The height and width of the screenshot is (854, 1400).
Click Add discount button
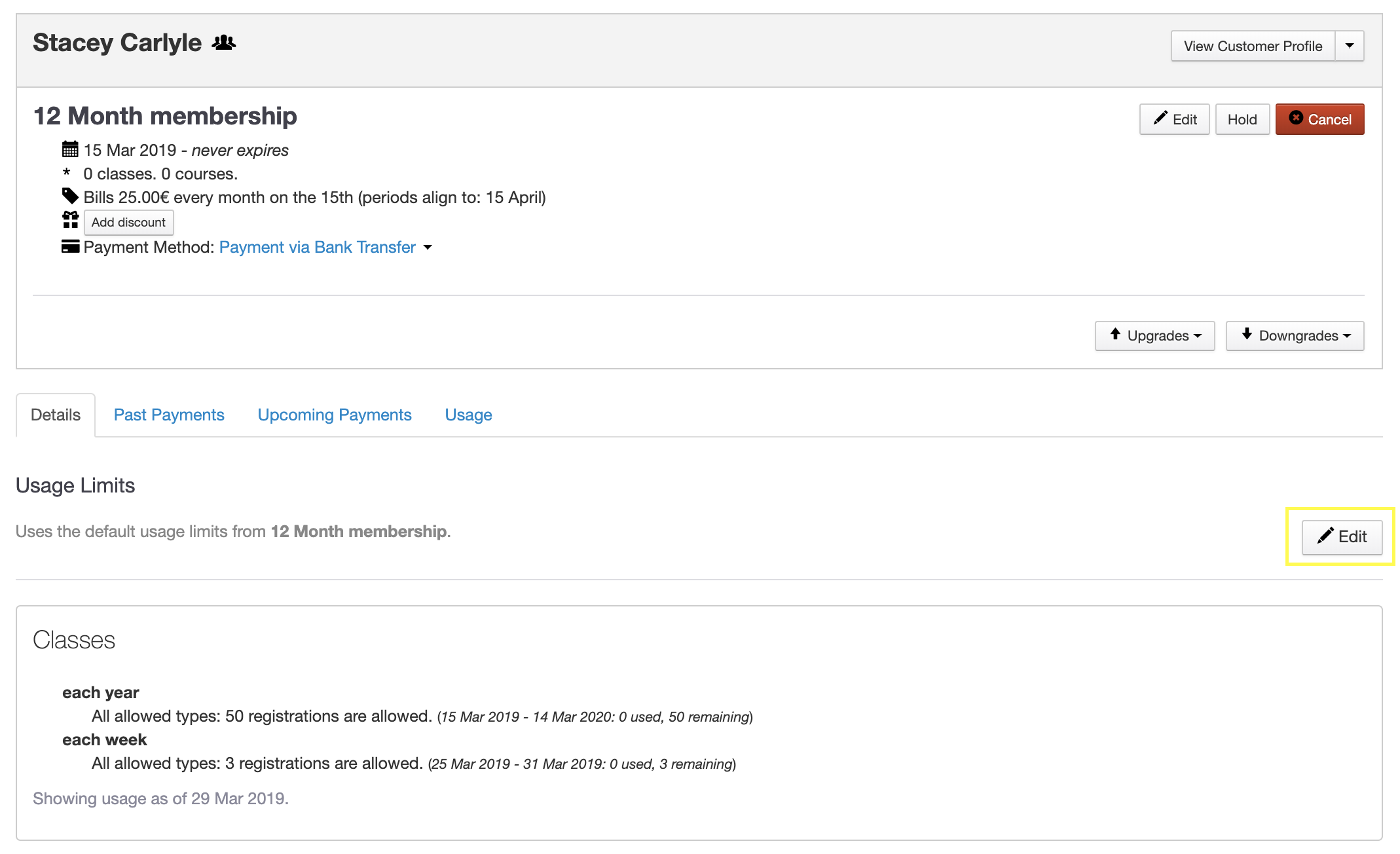[x=128, y=222]
